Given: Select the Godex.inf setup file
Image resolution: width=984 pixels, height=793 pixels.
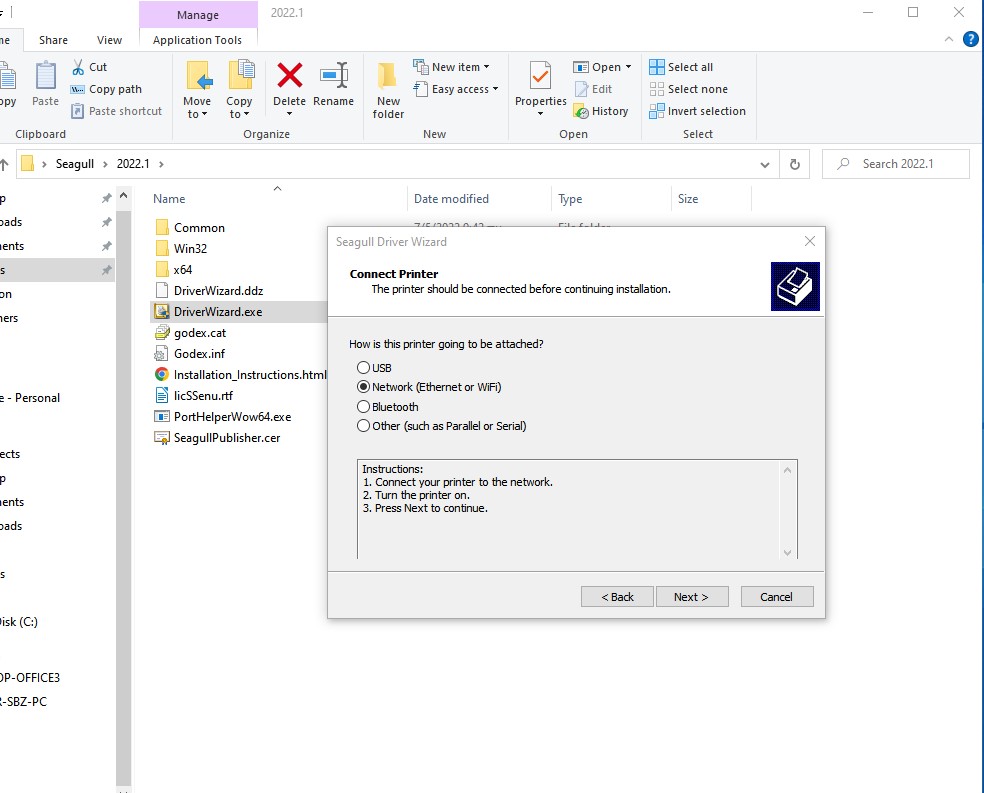Looking at the screenshot, I should tap(190, 354).
